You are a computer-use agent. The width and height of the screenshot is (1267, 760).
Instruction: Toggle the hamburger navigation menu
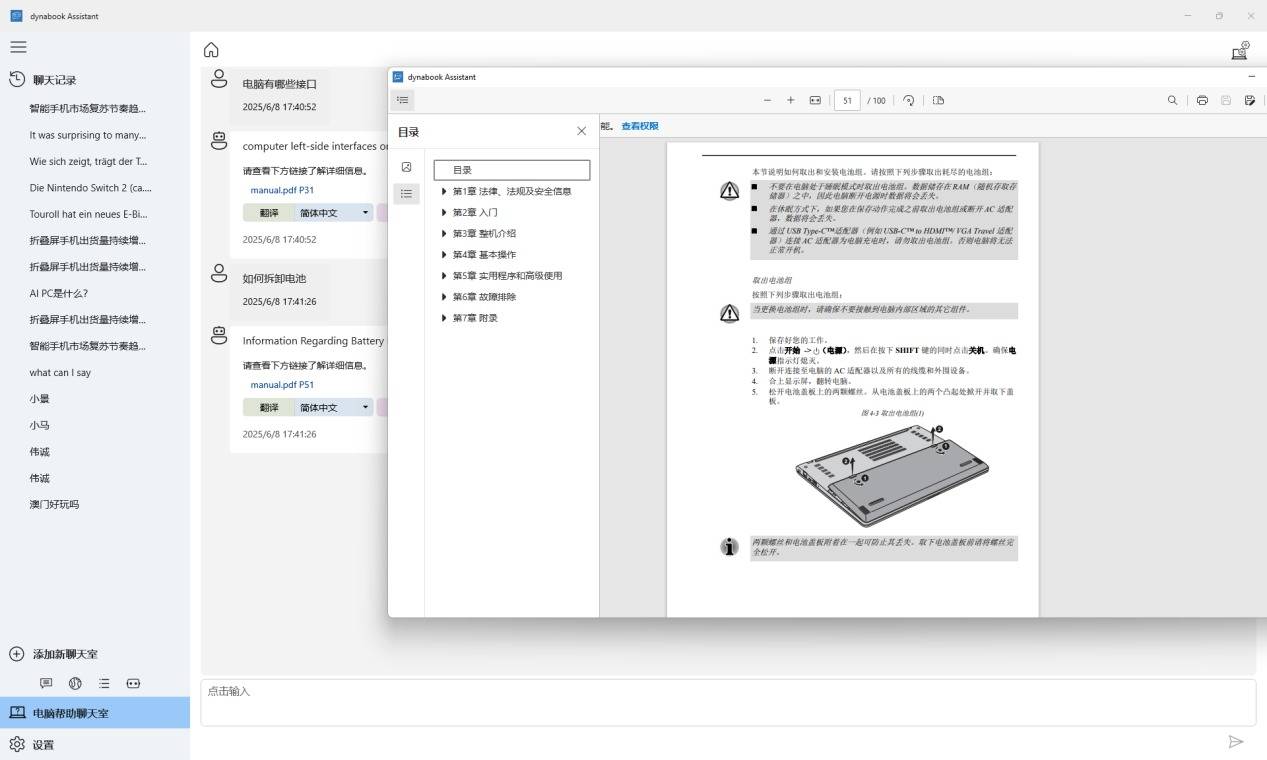tap(18, 47)
